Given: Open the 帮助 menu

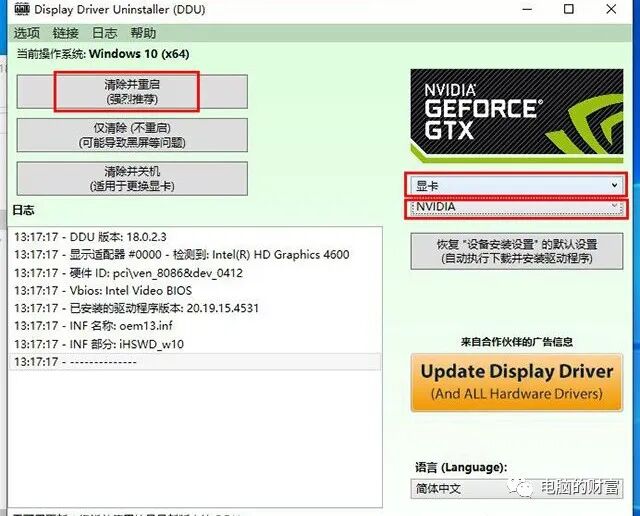Looking at the screenshot, I should tap(143, 33).
